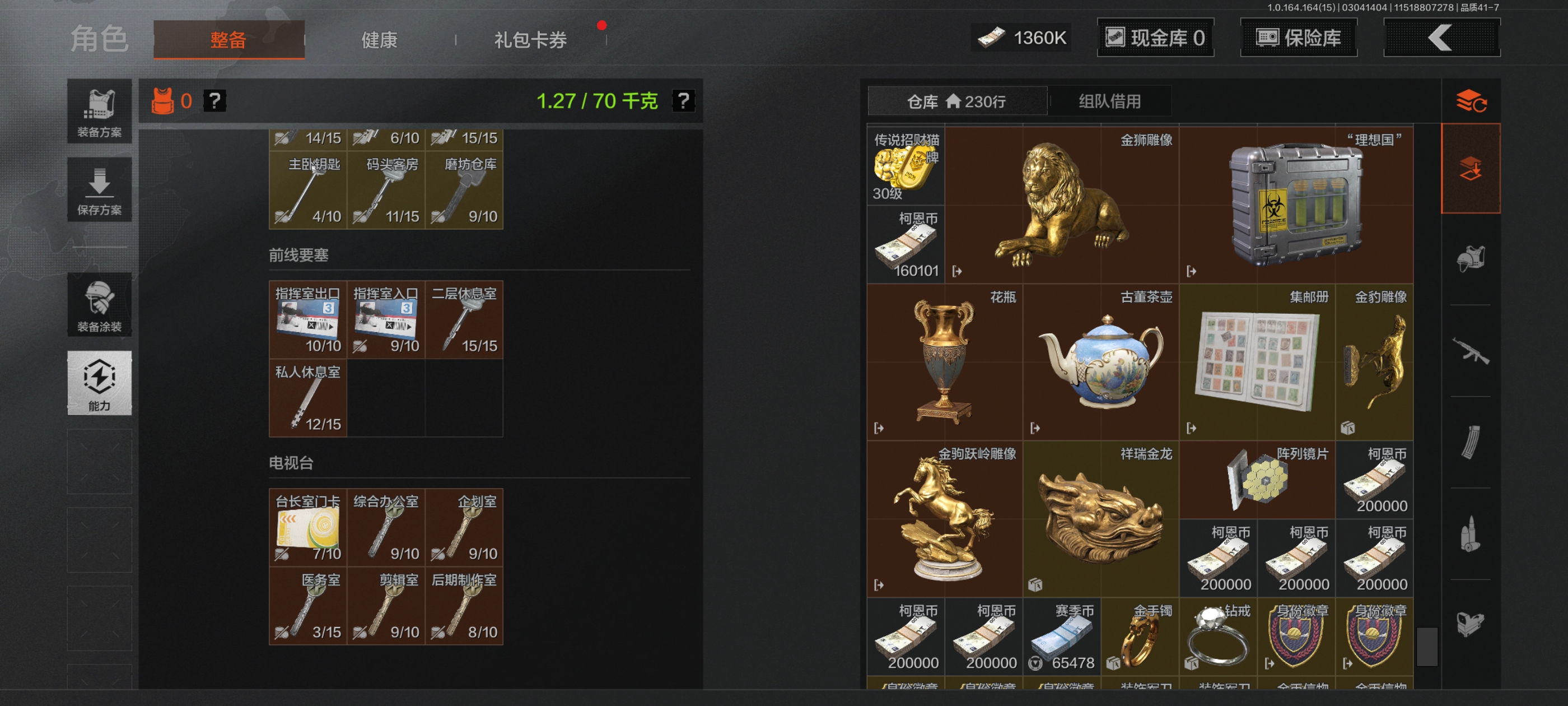This screenshot has height=706, width=1568.
Task: Click the auto-sort warehouse icon
Action: point(1471,101)
